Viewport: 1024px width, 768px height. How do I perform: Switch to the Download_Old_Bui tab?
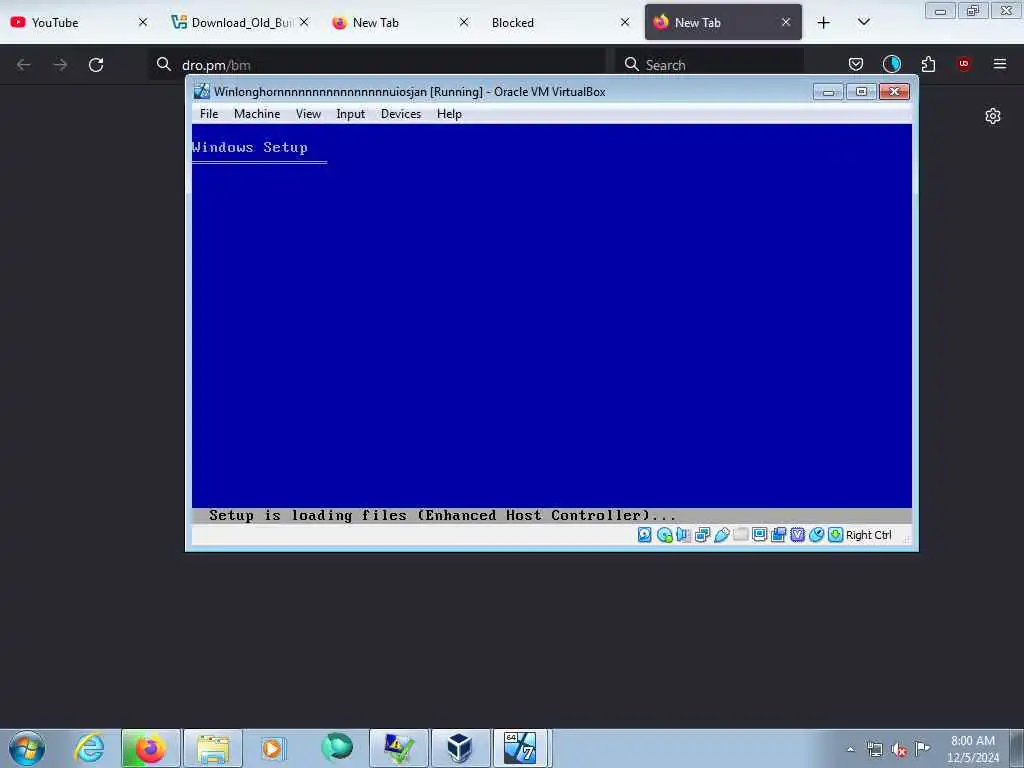[x=238, y=22]
